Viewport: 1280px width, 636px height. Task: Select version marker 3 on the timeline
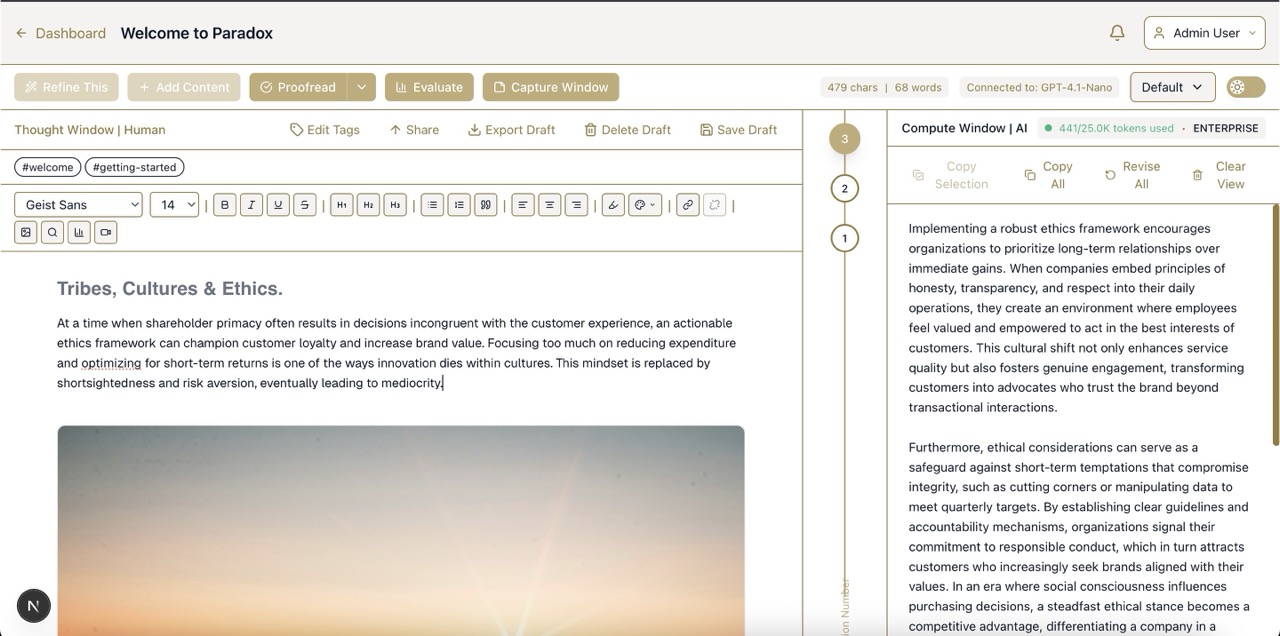point(844,138)
